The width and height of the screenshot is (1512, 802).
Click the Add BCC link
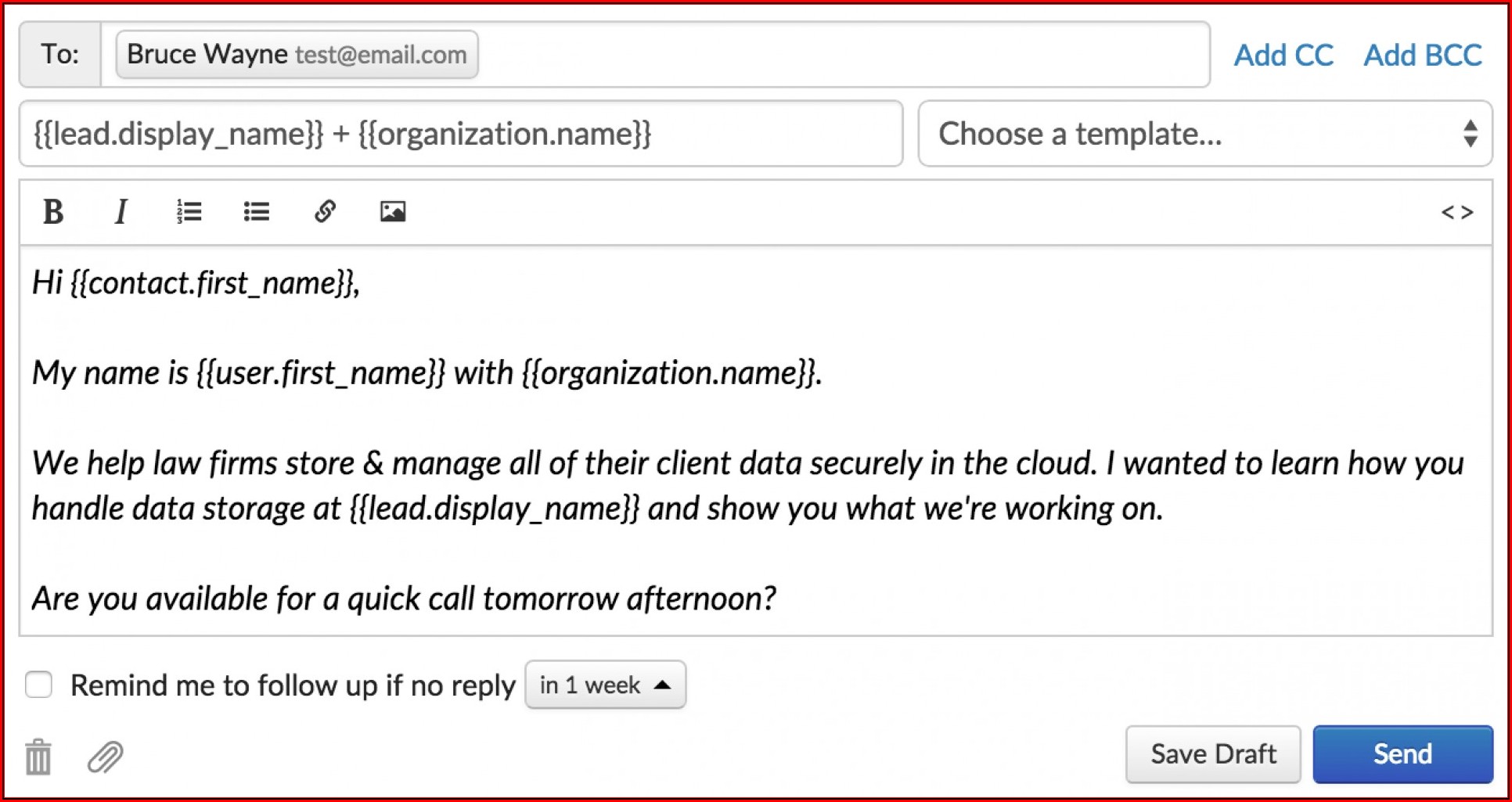tap(1422, 56)
